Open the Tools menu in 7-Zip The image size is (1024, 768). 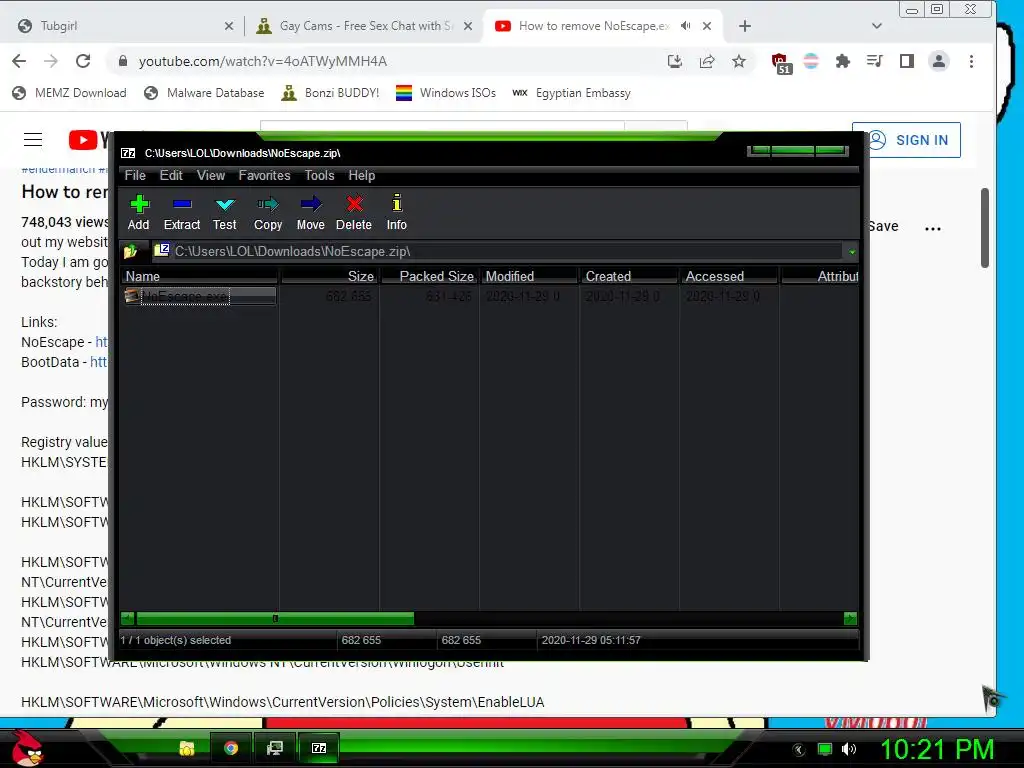point(319,176)
